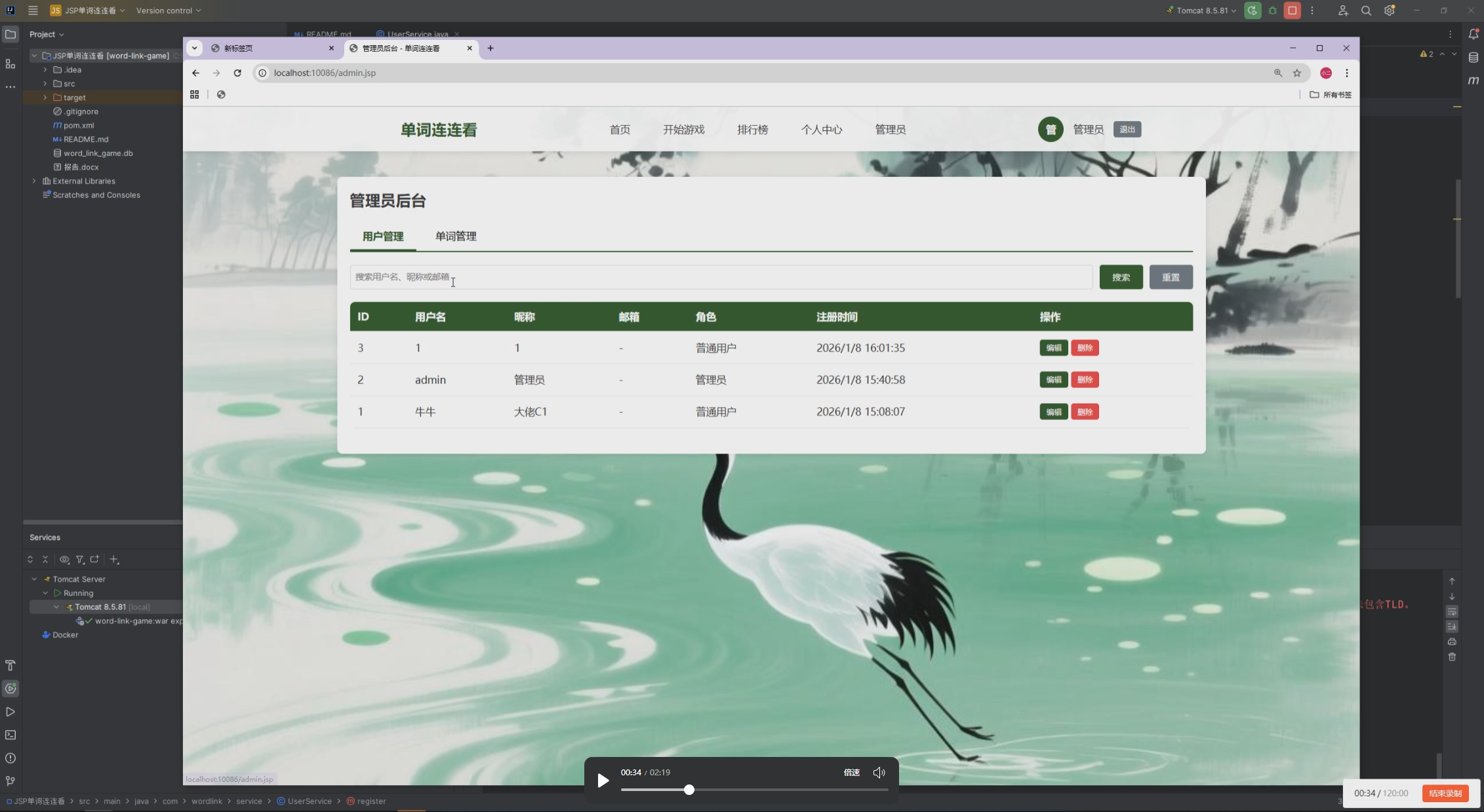Screen dimensions: 1484x812
Task: Open the IDE Database tool window icon
Action: pos(1473,58)
